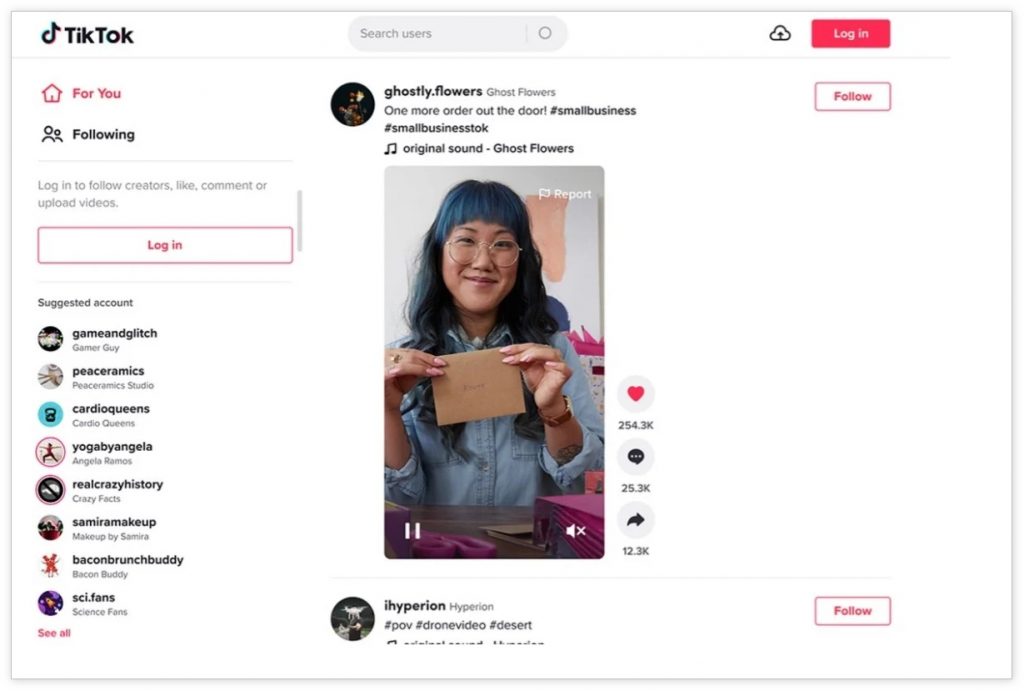Type in the Search users field
The width and height of the screenshot is (1024, 691).
tap(435, 33)
